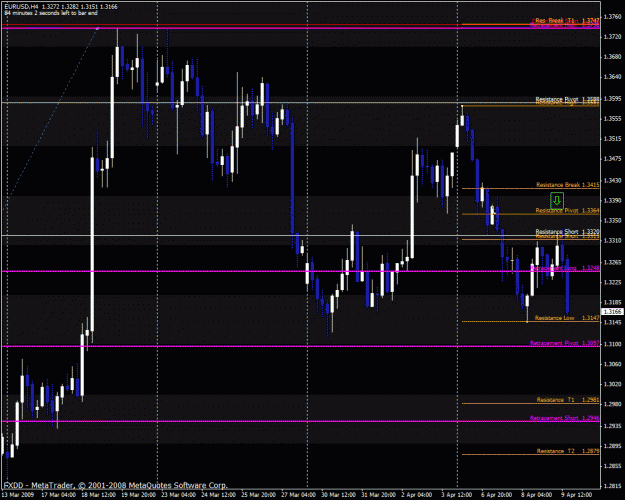This screenshot has height=500, width=625.
Task: Click the '19 Mar 20:00' time axis label
Action: (138, 495)
